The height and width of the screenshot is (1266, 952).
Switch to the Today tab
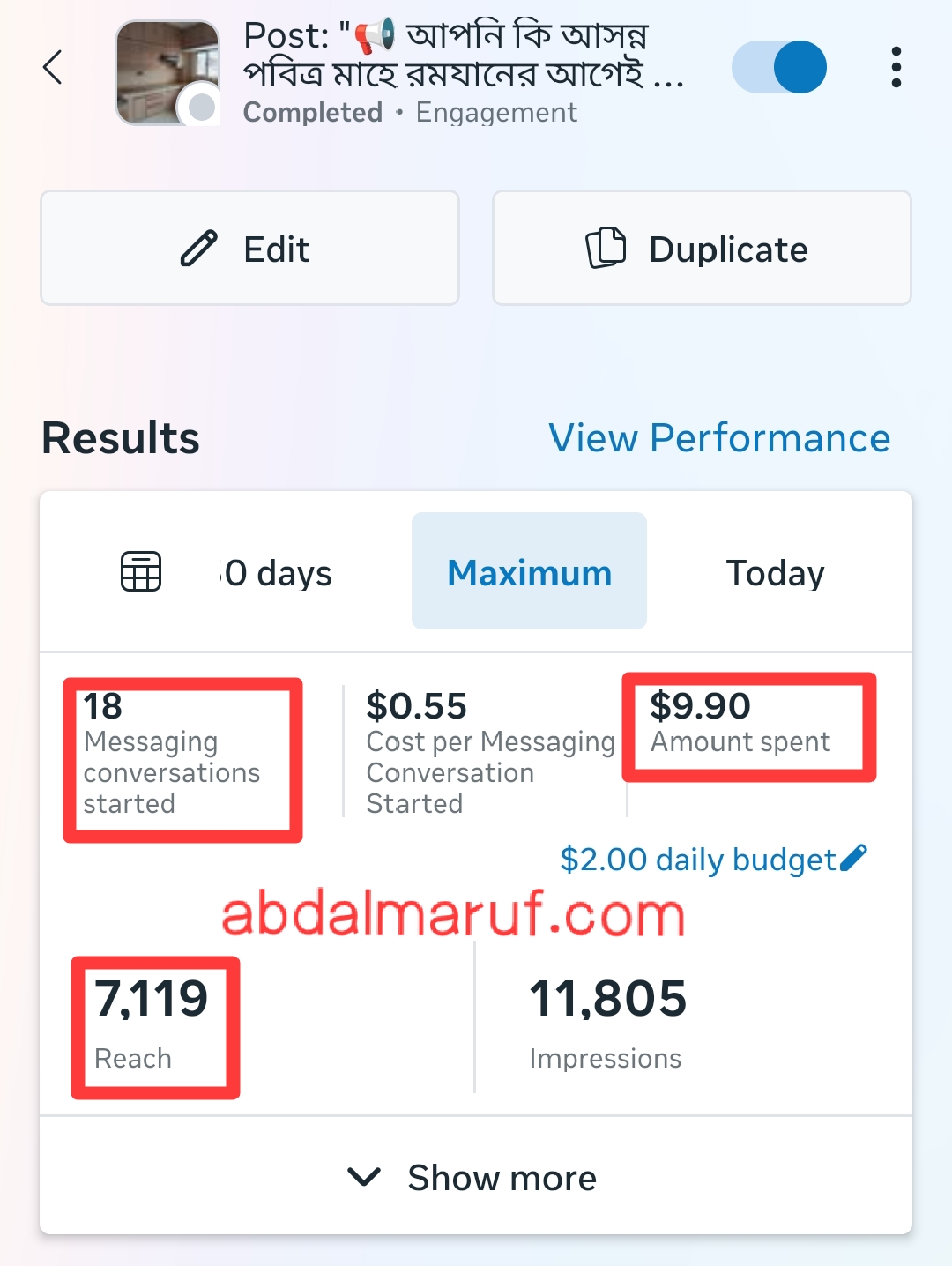pos(775,573)
